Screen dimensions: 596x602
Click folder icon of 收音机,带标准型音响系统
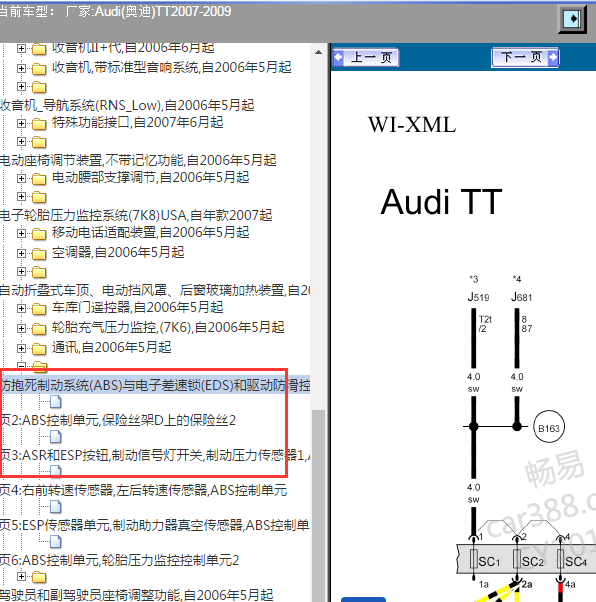click(39, 69)
